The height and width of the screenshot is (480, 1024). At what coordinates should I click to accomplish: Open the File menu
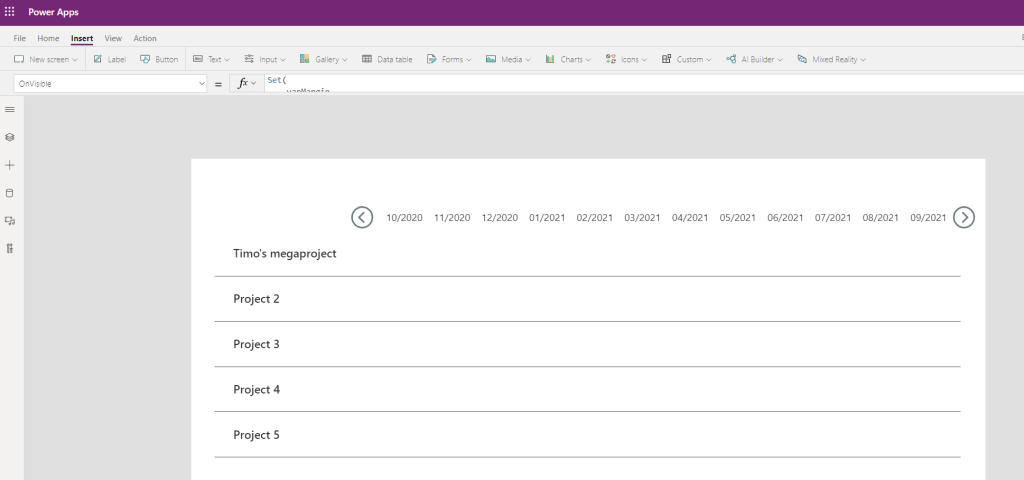pos(20,38)
